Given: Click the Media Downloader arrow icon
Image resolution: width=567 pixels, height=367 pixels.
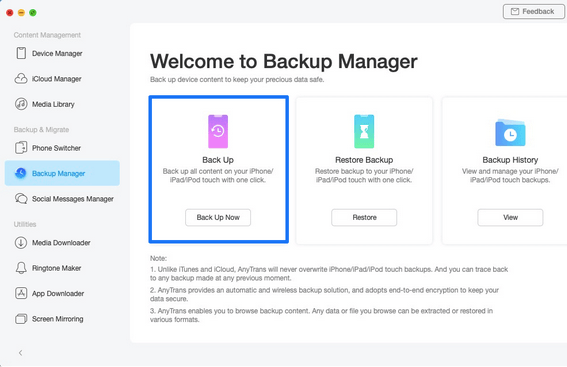Looking at the screenshot, I should click(x=21, y=242).
